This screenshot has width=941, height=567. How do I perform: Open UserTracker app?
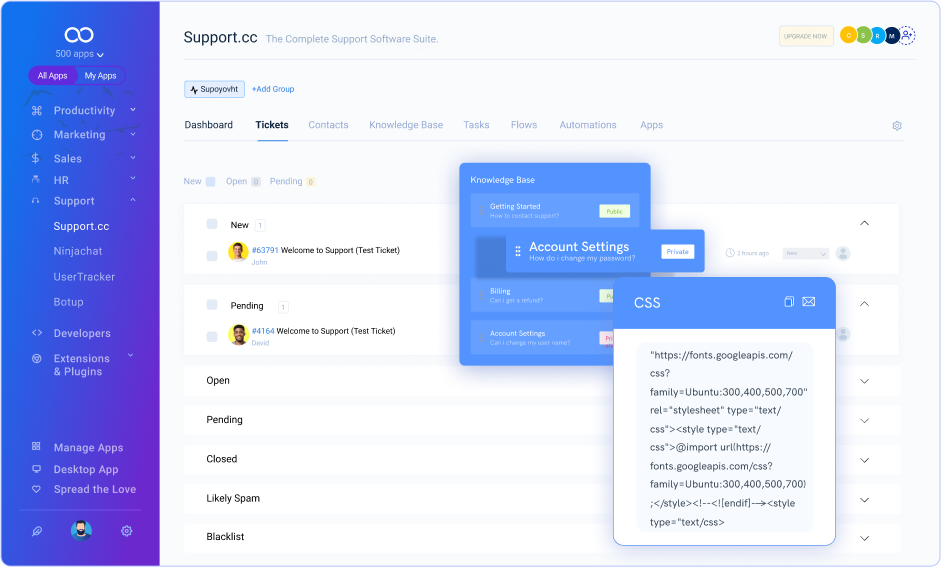pyautogui.click(x=84, y=277)
